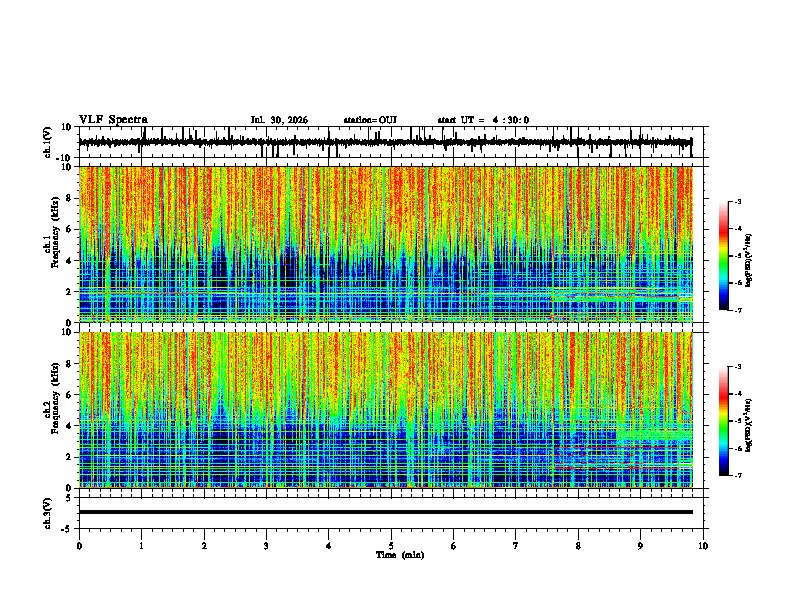Click the ch.2 spectrogram plot
This screenshot has height=612, width=792.
(385, 410)
